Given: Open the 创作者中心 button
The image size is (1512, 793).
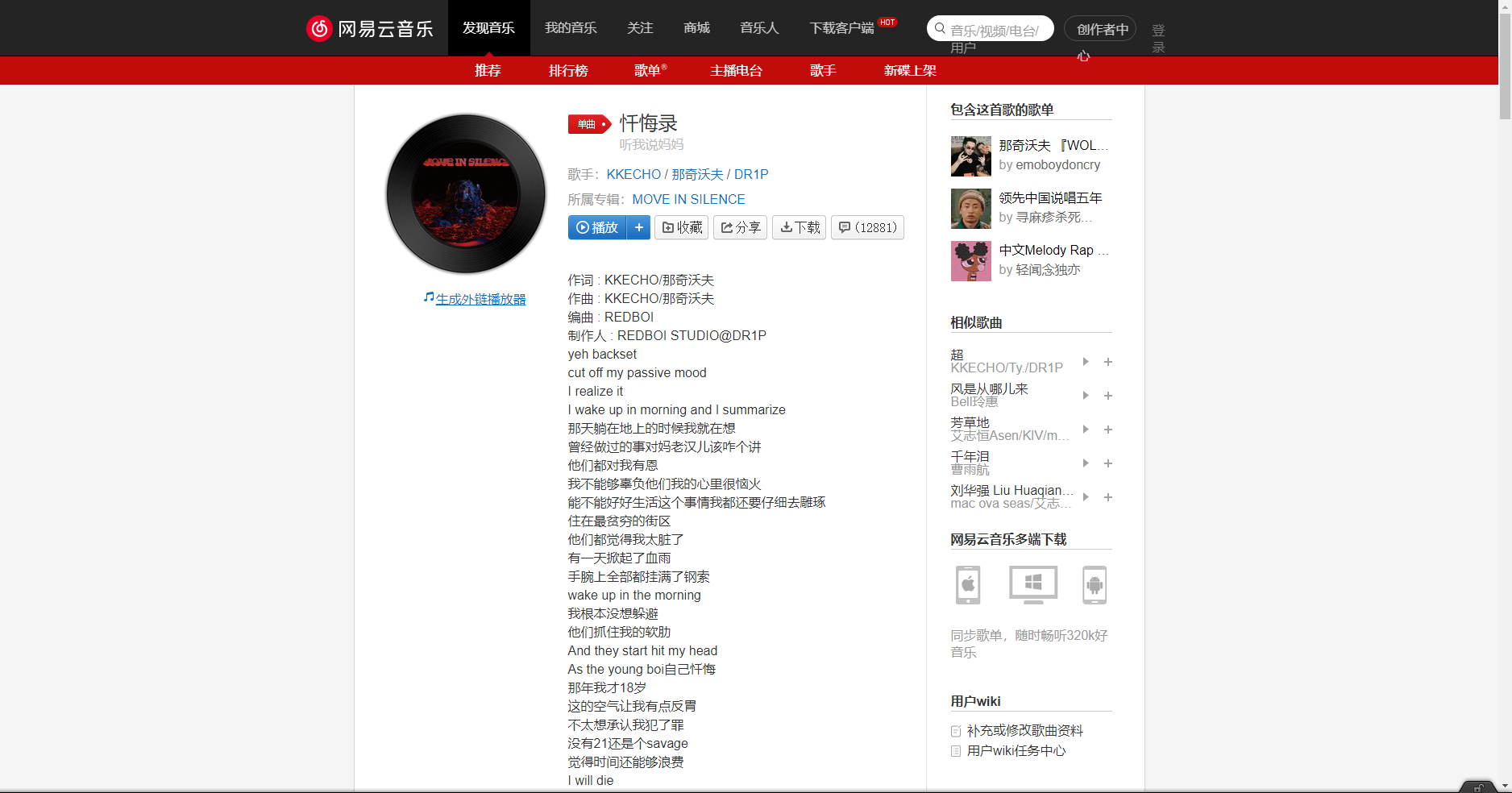Looking at the screenshot, I should [x=1099, y=27].
